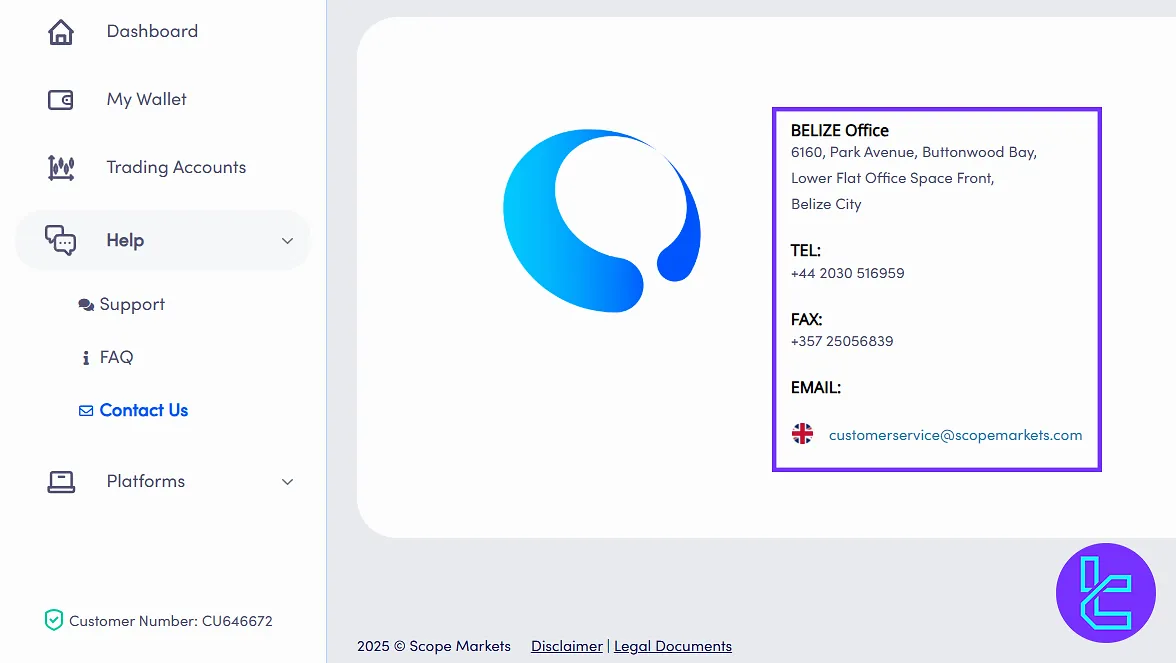Collapse the Help section using its chevron
This screenshot has width=1176, height=663.
[x=287, y=241]
